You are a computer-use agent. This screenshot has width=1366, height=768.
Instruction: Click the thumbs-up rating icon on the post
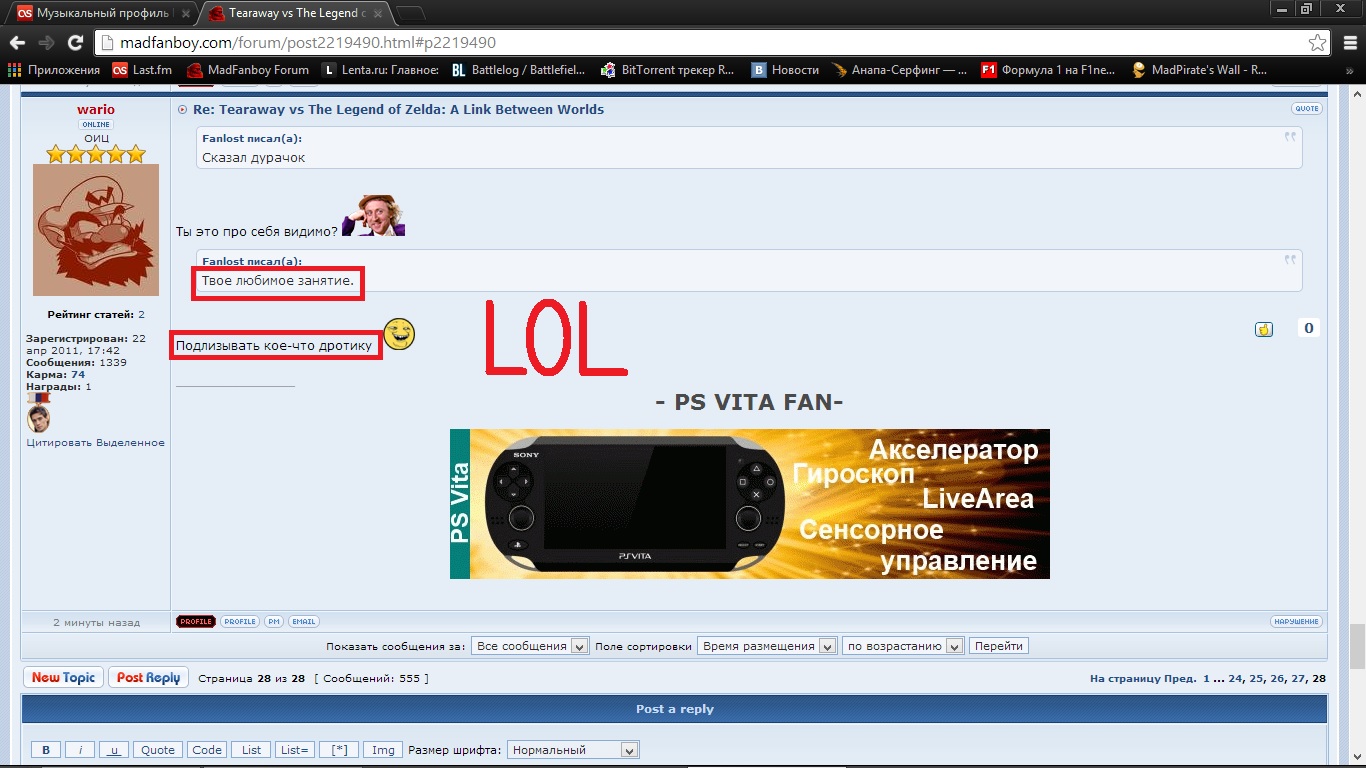(x=1264, y=329)
